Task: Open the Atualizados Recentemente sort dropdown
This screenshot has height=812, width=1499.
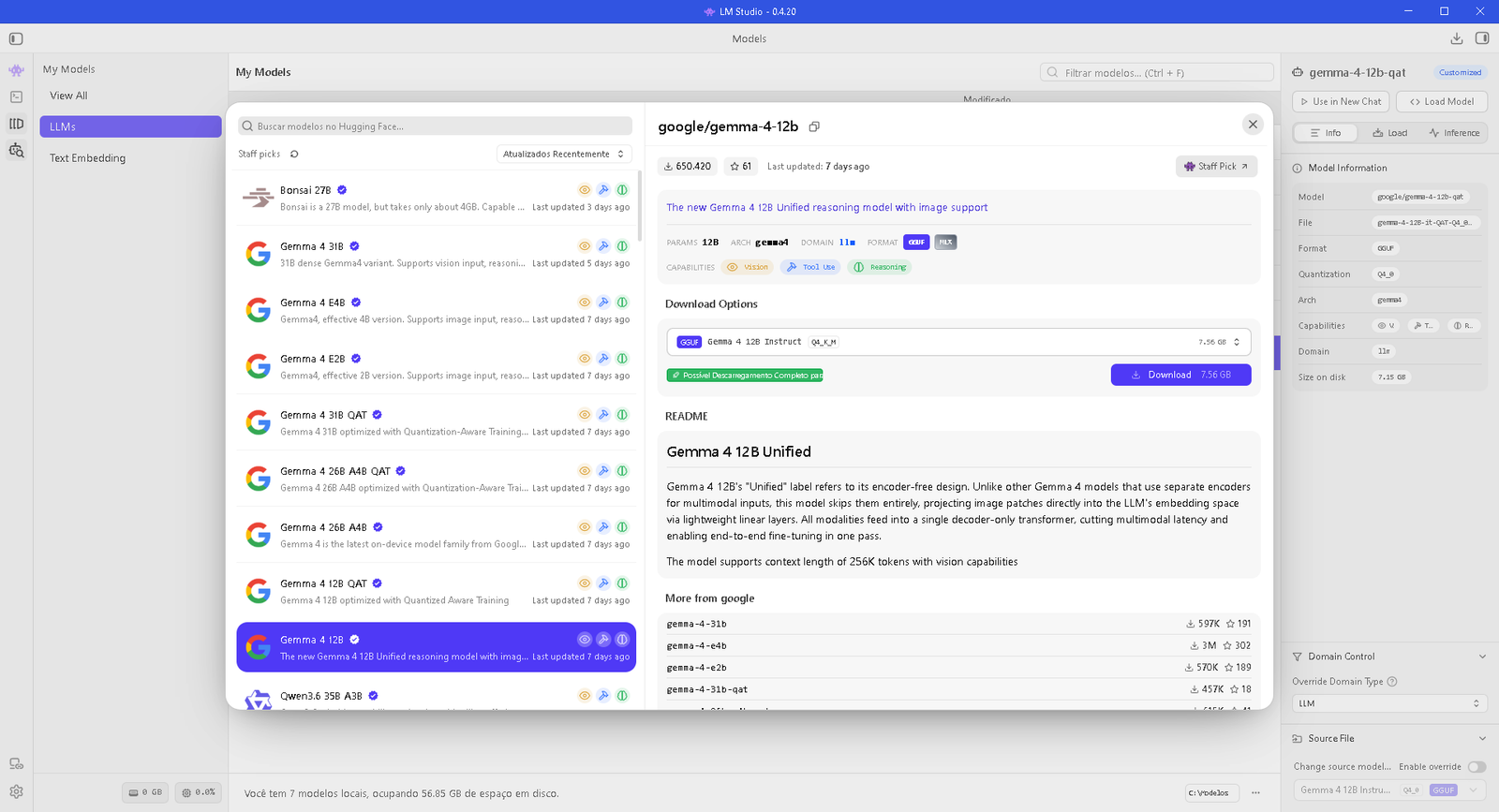Action: point(563,154)
